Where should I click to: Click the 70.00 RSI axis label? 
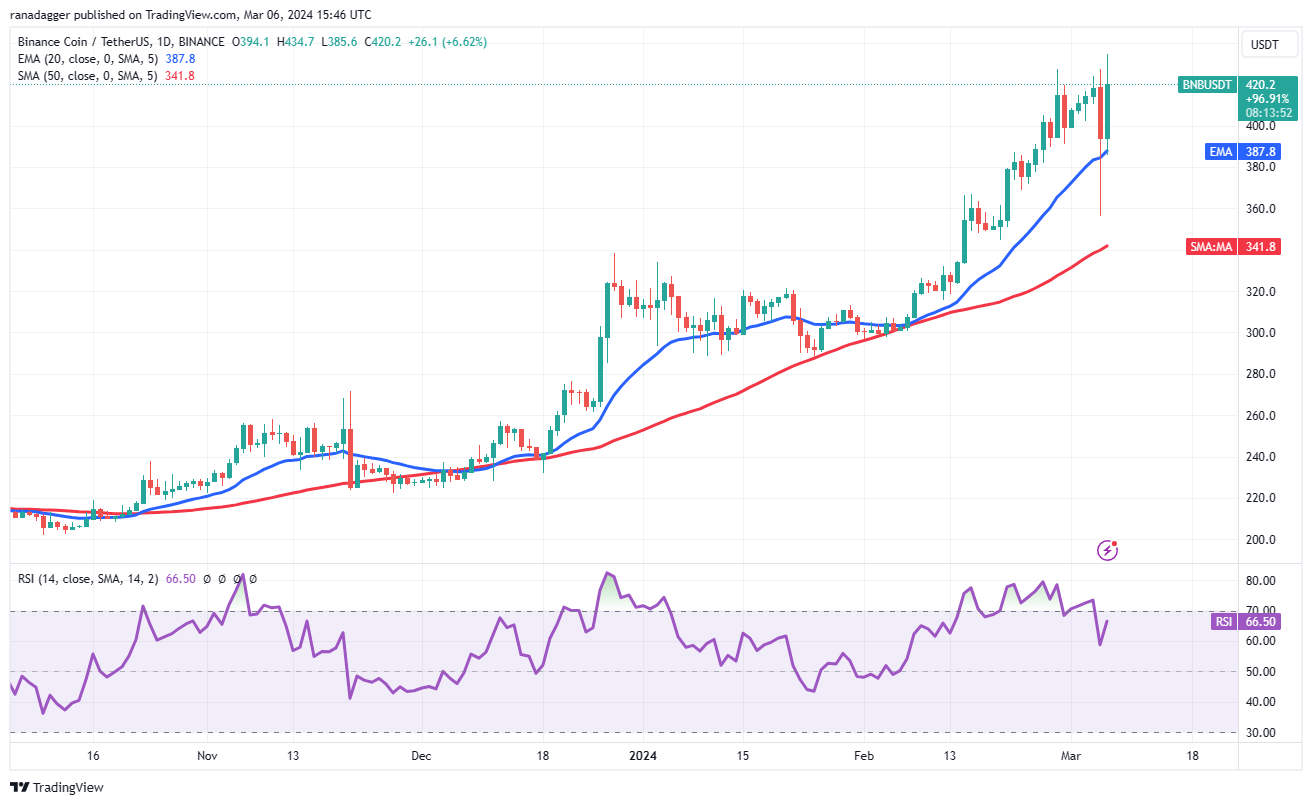(x=1260, y=611)
